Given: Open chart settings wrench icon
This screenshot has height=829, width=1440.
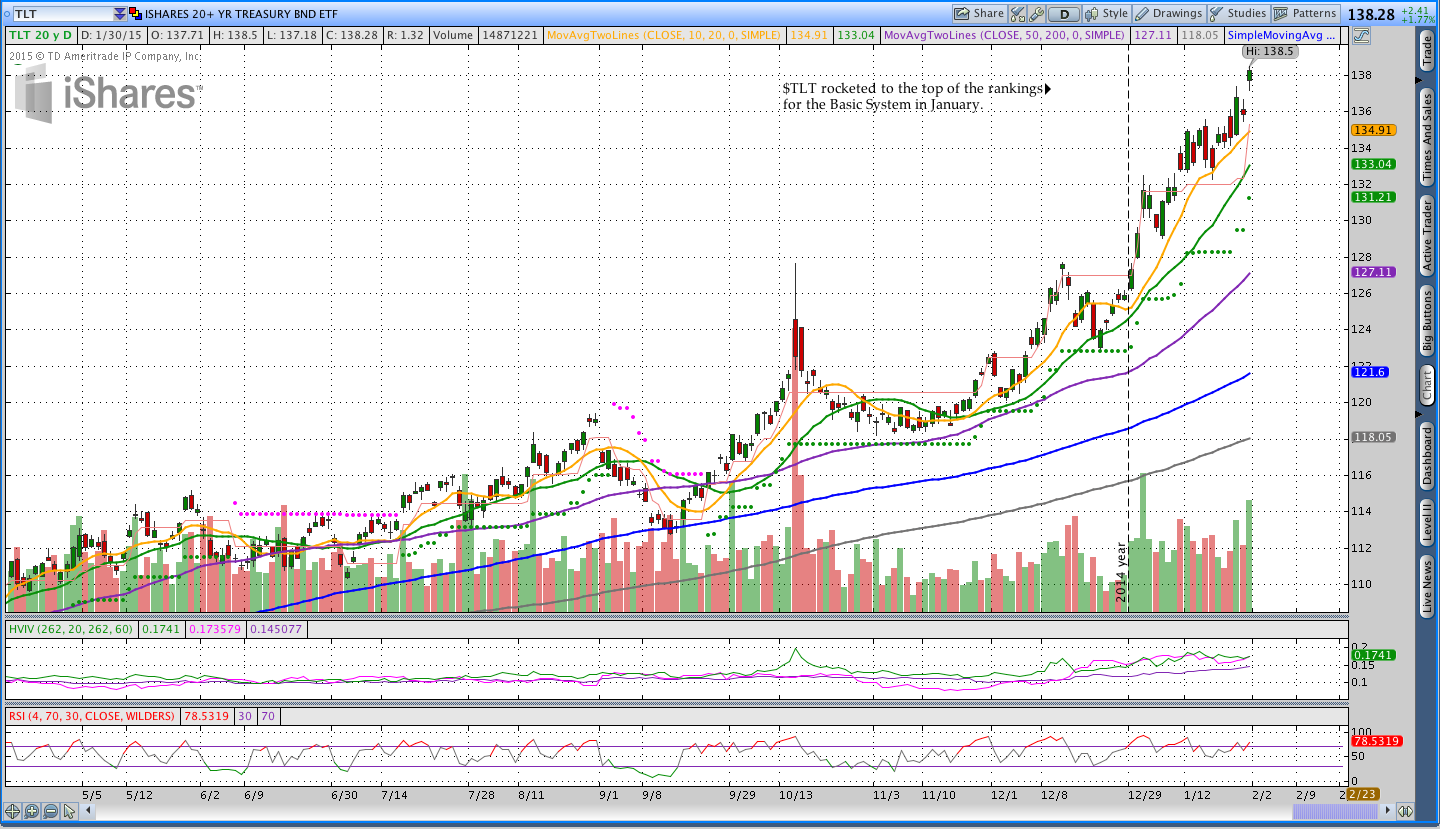Looking at the screenshot, I should pos(1036,14).
